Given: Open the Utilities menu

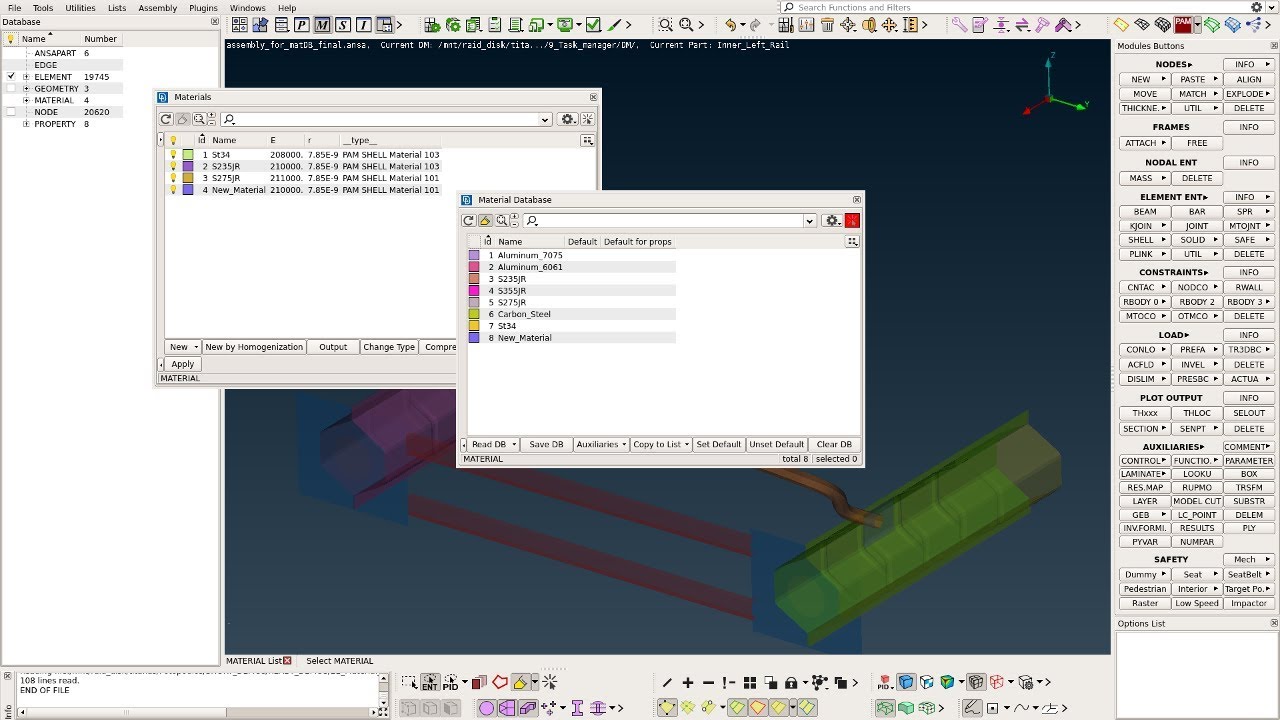Looking at the screenshot, I should coord(80,8).
